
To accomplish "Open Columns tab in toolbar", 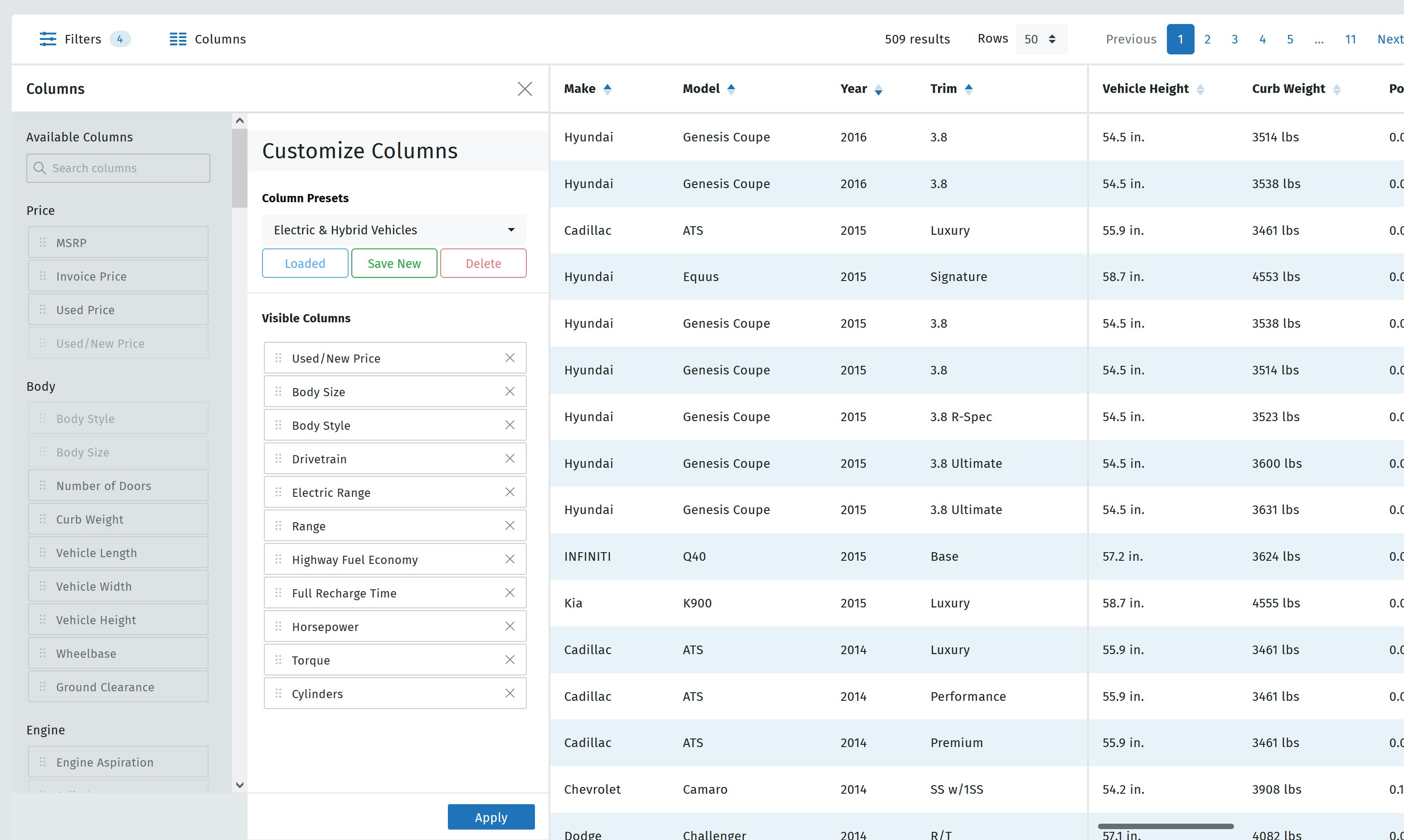I will [208, 39].
